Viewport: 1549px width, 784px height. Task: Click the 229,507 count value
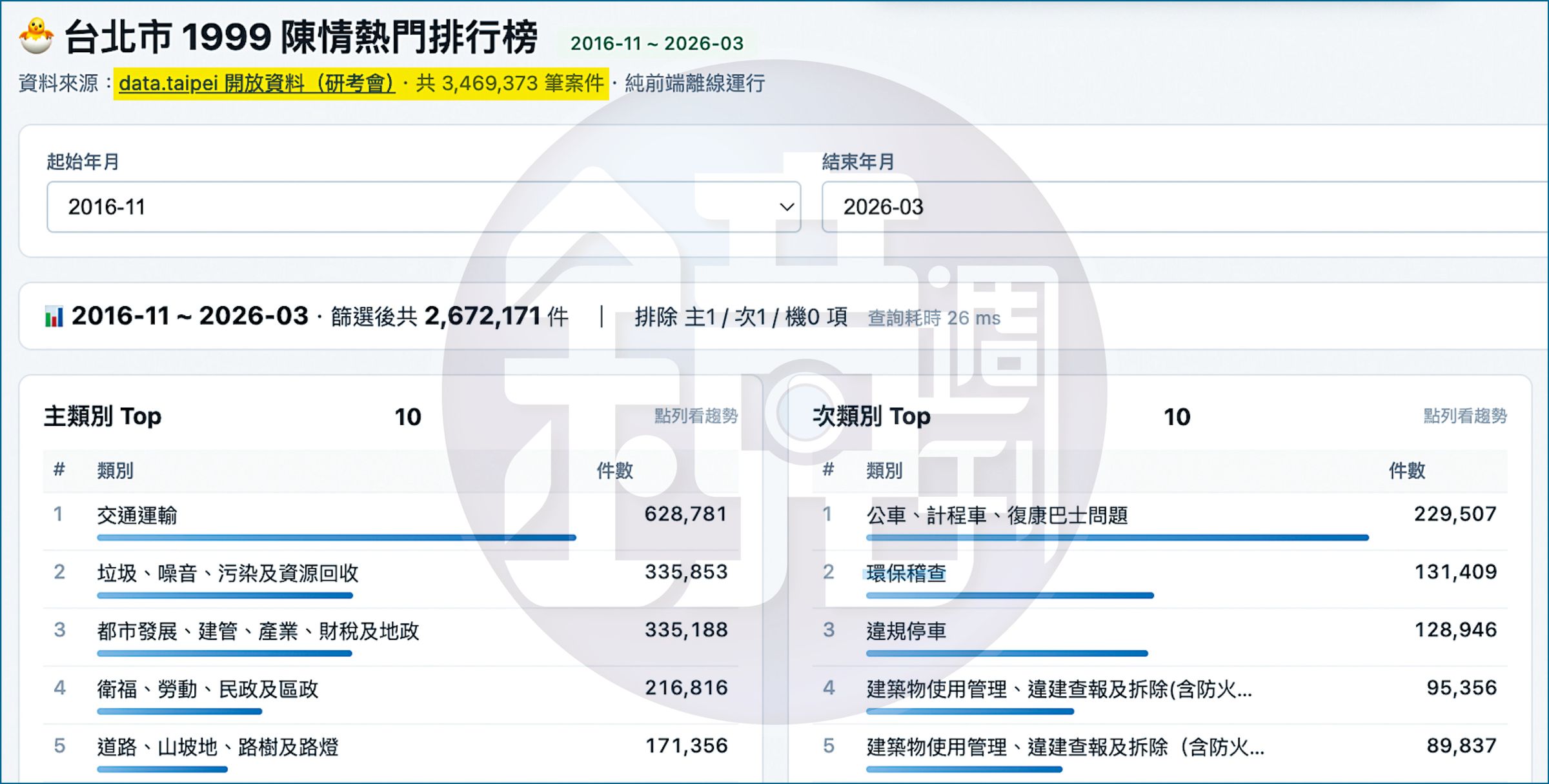coord(1455,514)
